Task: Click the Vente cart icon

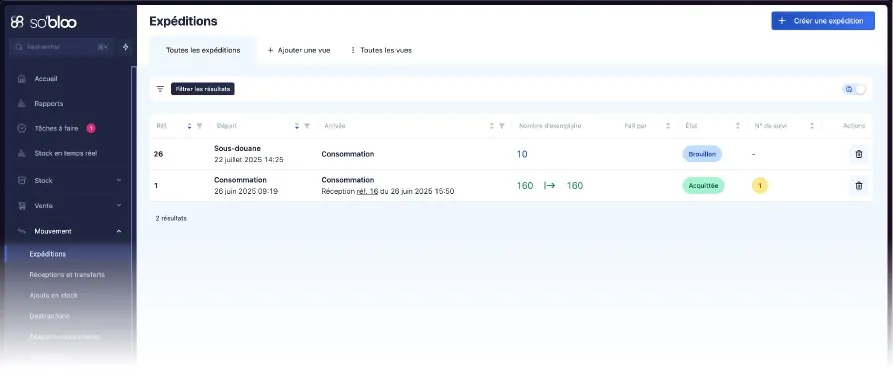Action: tap(22, 205)
